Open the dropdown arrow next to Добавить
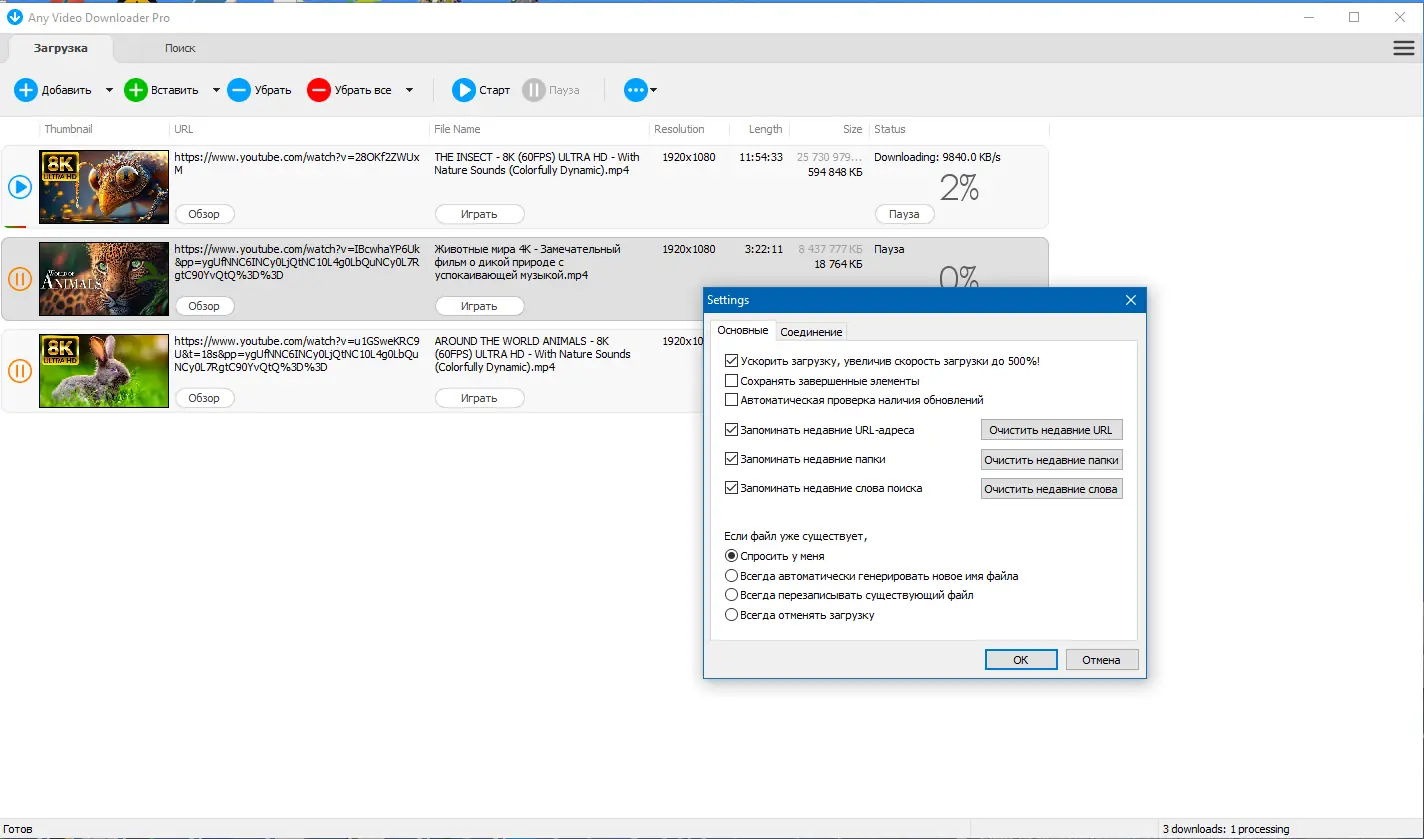1424x839 pixels. point(109,90)
